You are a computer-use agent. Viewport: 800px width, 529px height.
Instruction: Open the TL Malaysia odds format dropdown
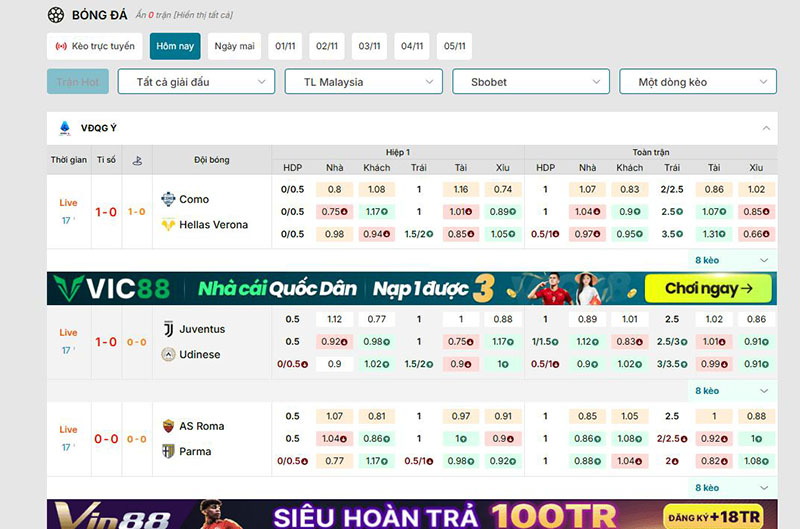[x=363, y=82]
